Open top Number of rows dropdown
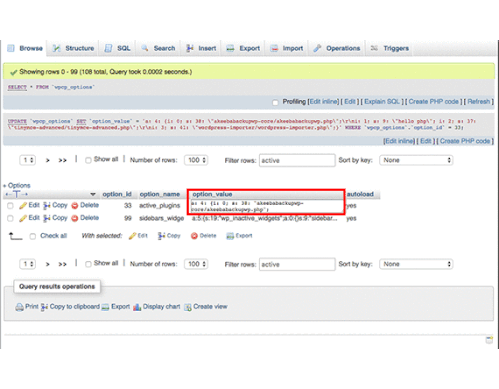The image size is (499, 389). [x=196, y=160]
